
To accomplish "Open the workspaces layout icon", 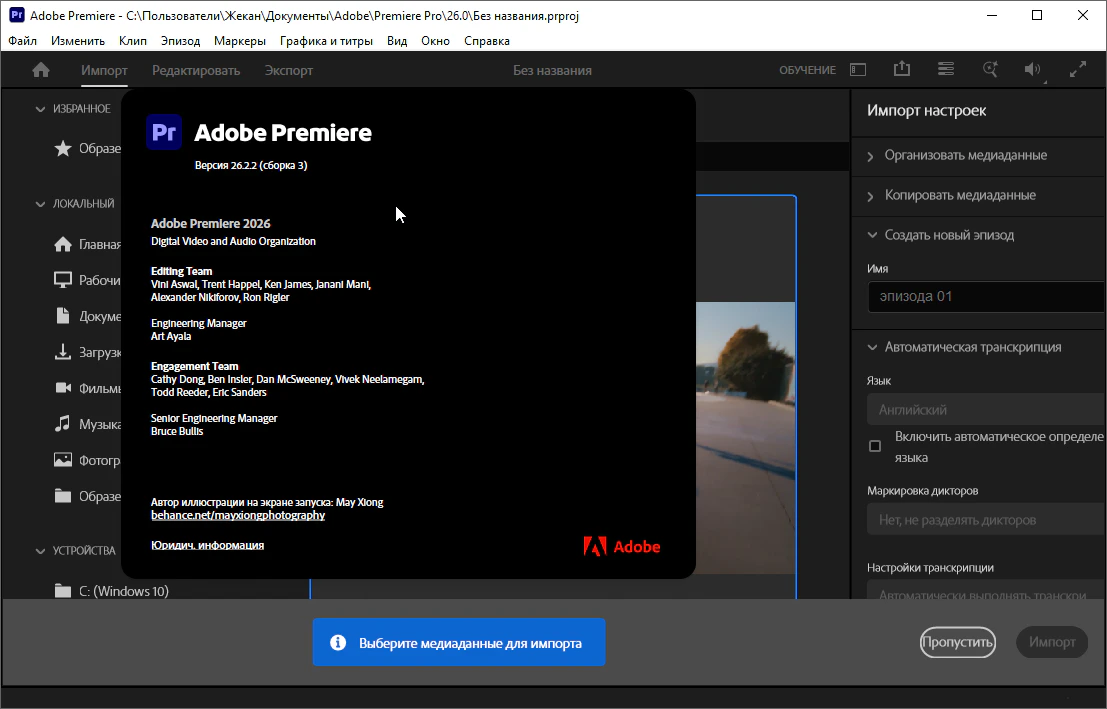I will click(858, 70).
